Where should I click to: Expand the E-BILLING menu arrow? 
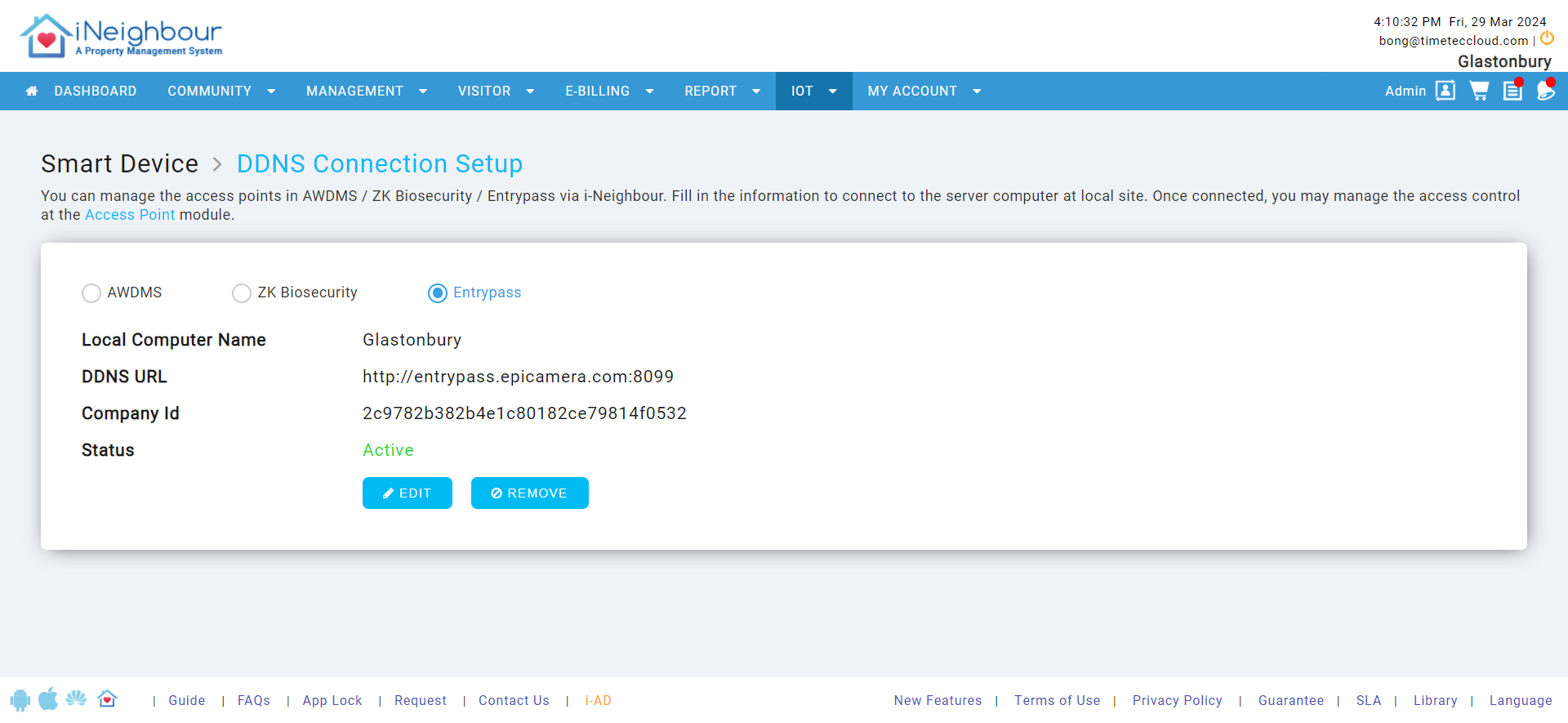point(650,91)
